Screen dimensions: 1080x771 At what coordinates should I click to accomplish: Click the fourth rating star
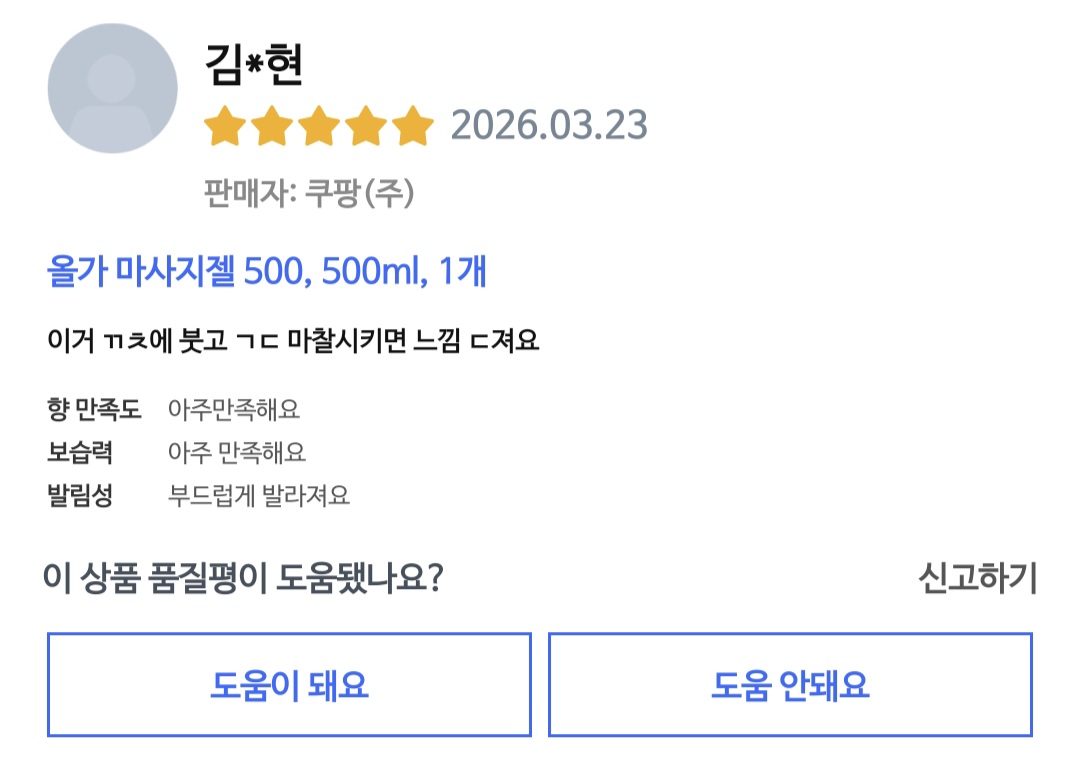364,127
